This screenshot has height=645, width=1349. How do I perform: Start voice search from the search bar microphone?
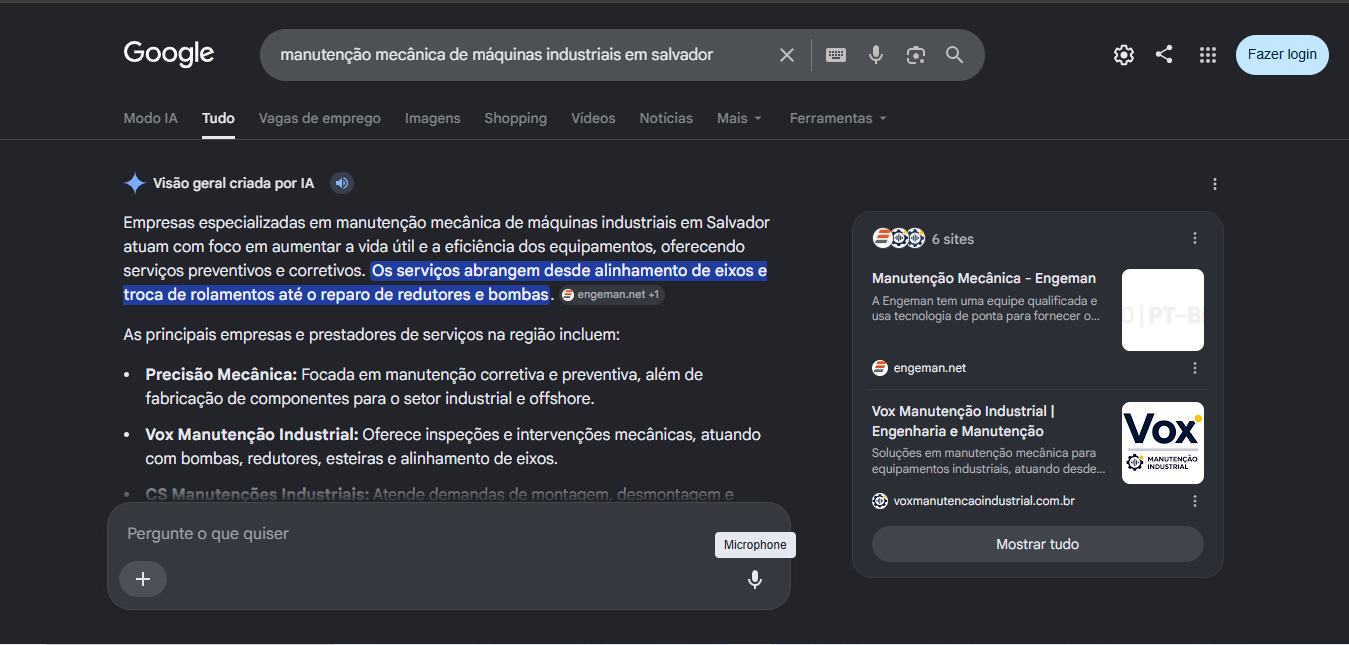[x=876, y=55]
